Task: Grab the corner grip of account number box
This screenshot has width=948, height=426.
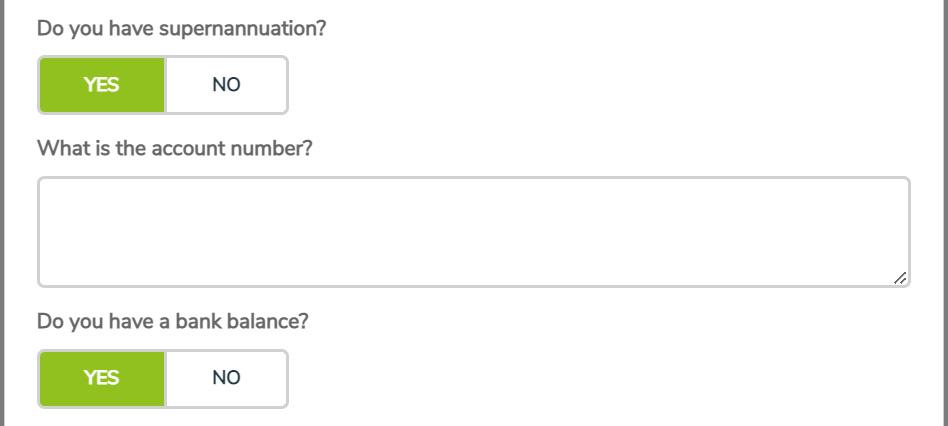Action: pyautogui.click(x=900, y=278)
